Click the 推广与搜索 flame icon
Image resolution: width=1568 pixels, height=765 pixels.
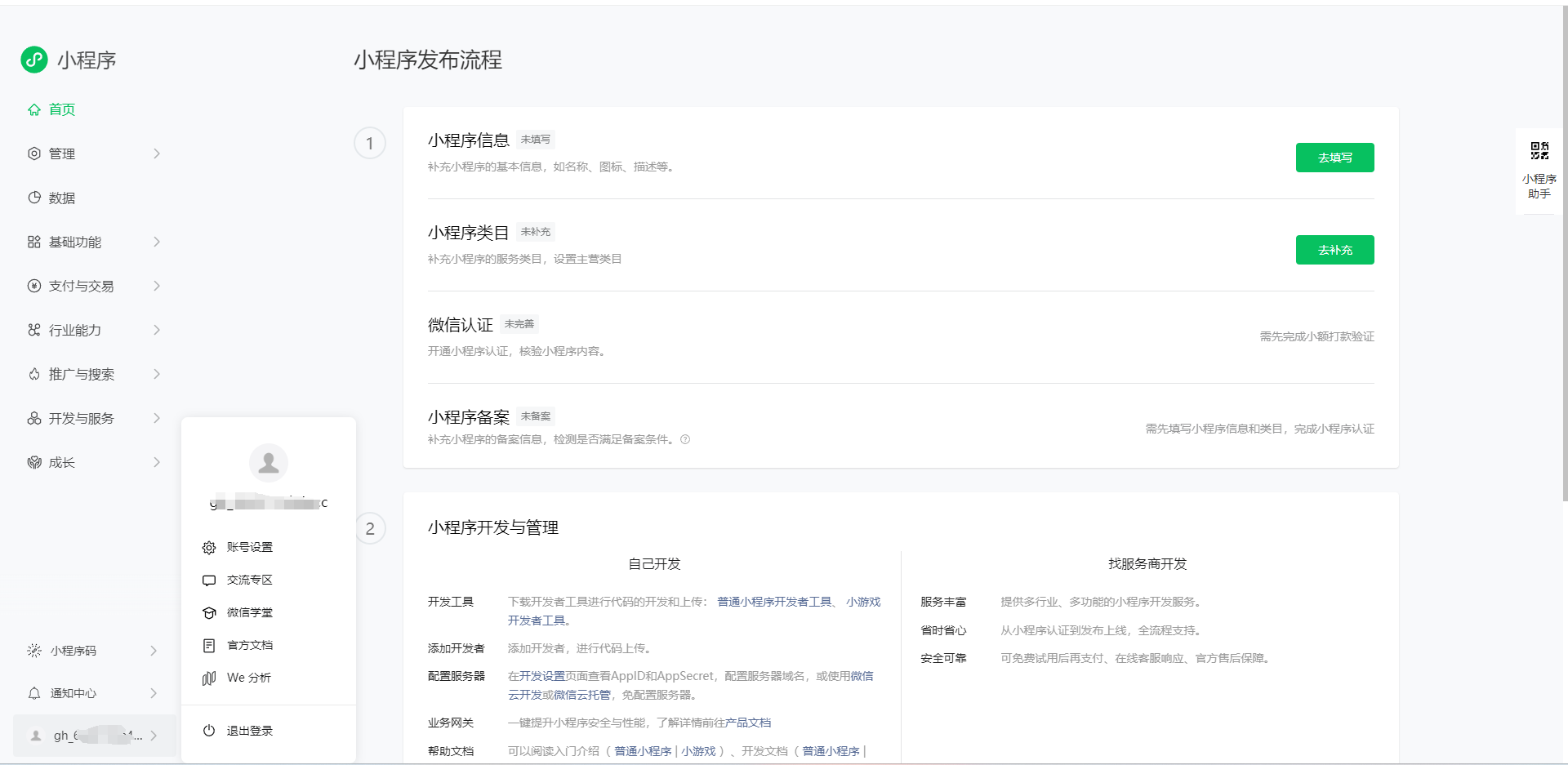[34, 374]
